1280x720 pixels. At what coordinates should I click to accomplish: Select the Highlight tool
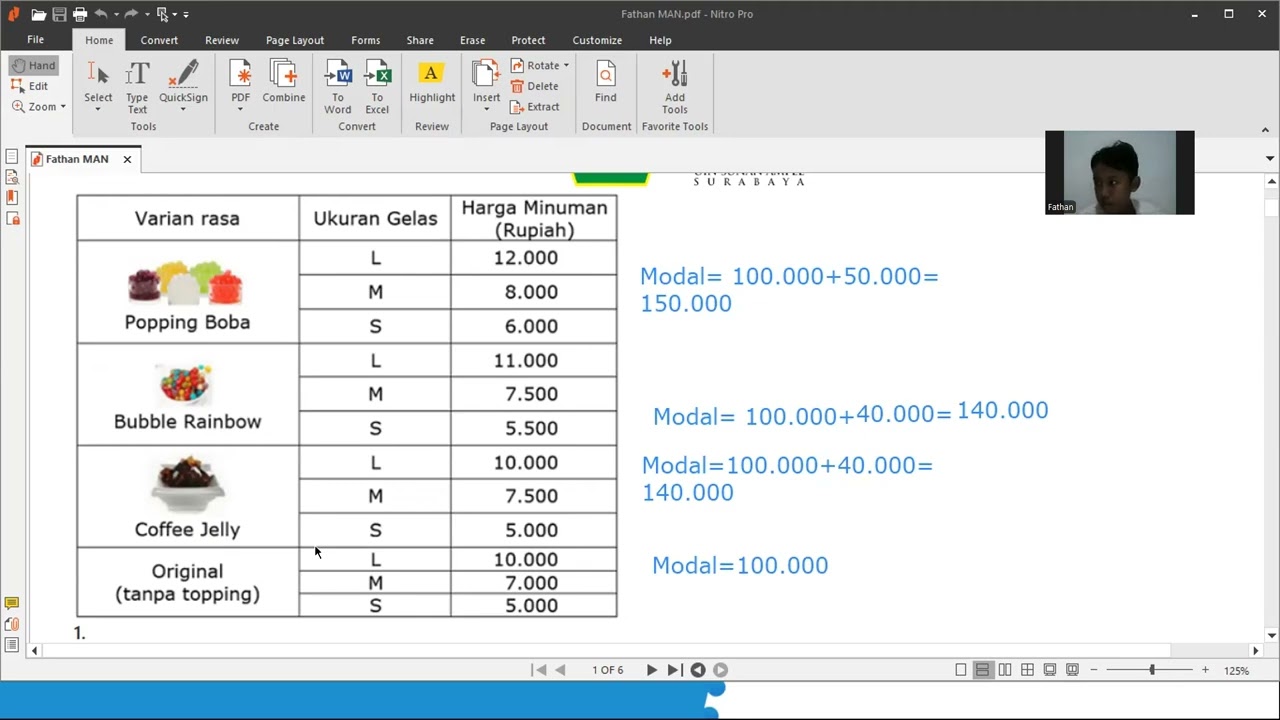(x=432, y=82)
